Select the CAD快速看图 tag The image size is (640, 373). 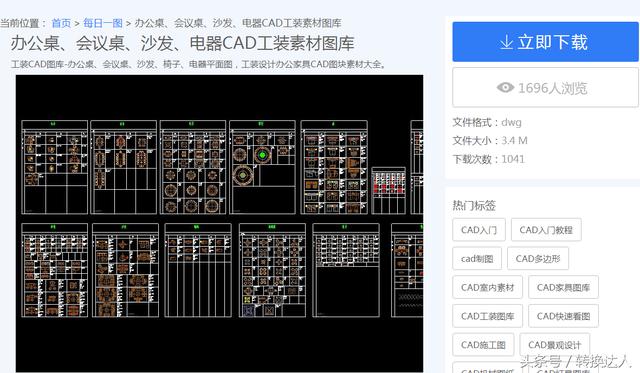(x=563, y=316)
